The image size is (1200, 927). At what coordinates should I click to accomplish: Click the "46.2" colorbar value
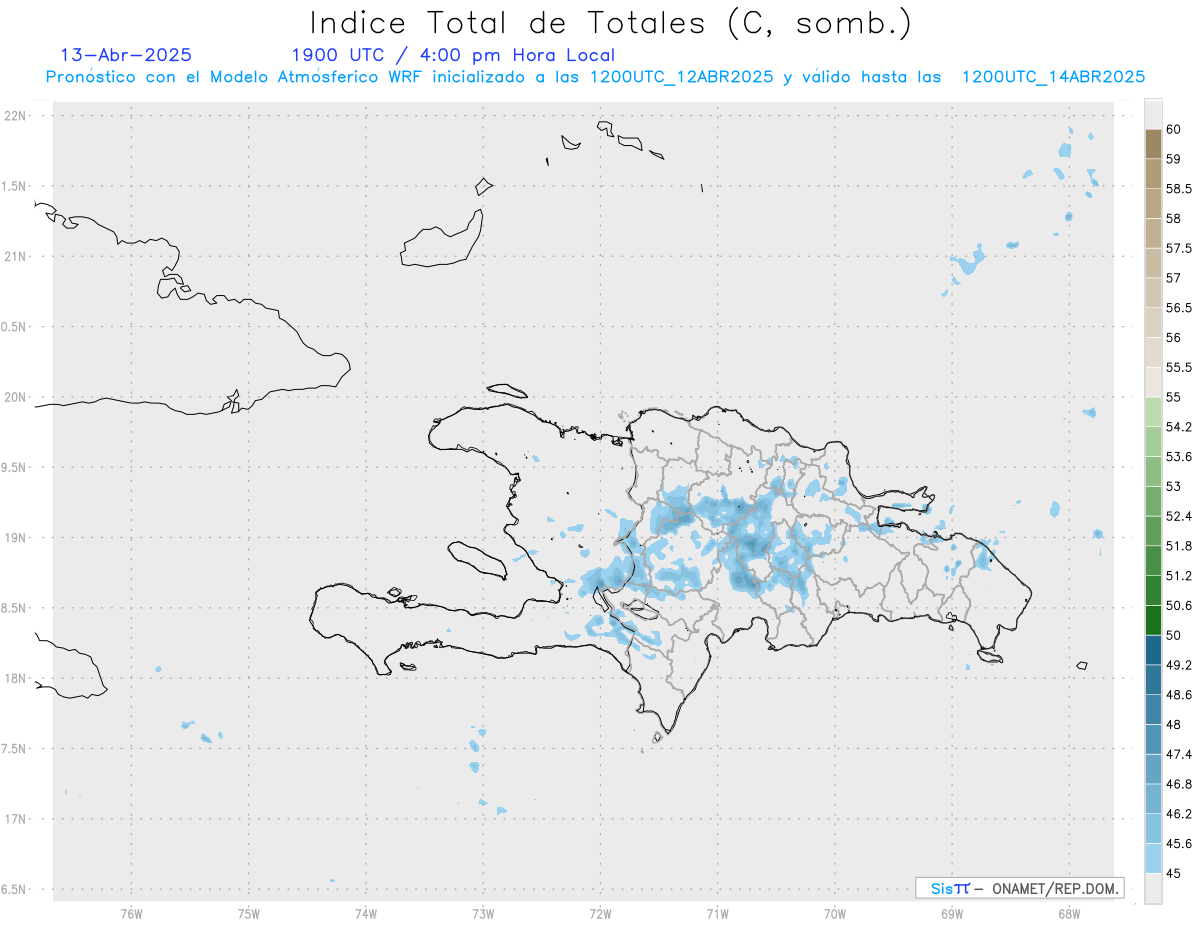point(1179,814)
